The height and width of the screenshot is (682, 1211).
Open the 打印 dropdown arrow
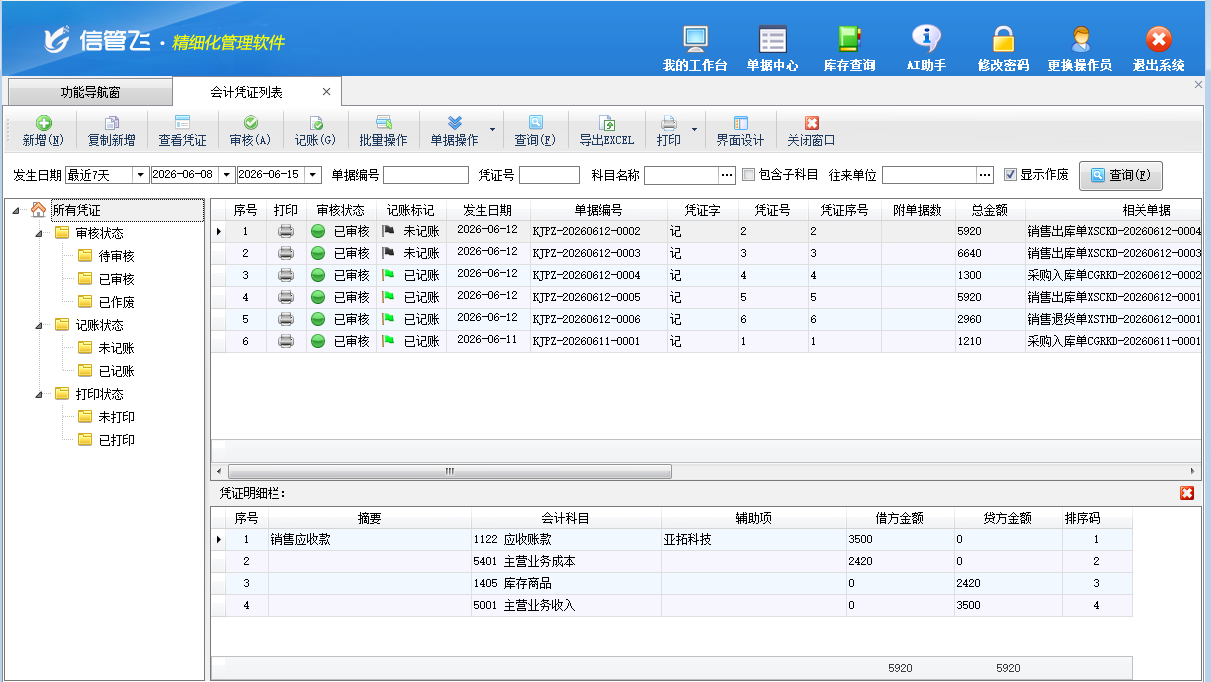point(694,130)
